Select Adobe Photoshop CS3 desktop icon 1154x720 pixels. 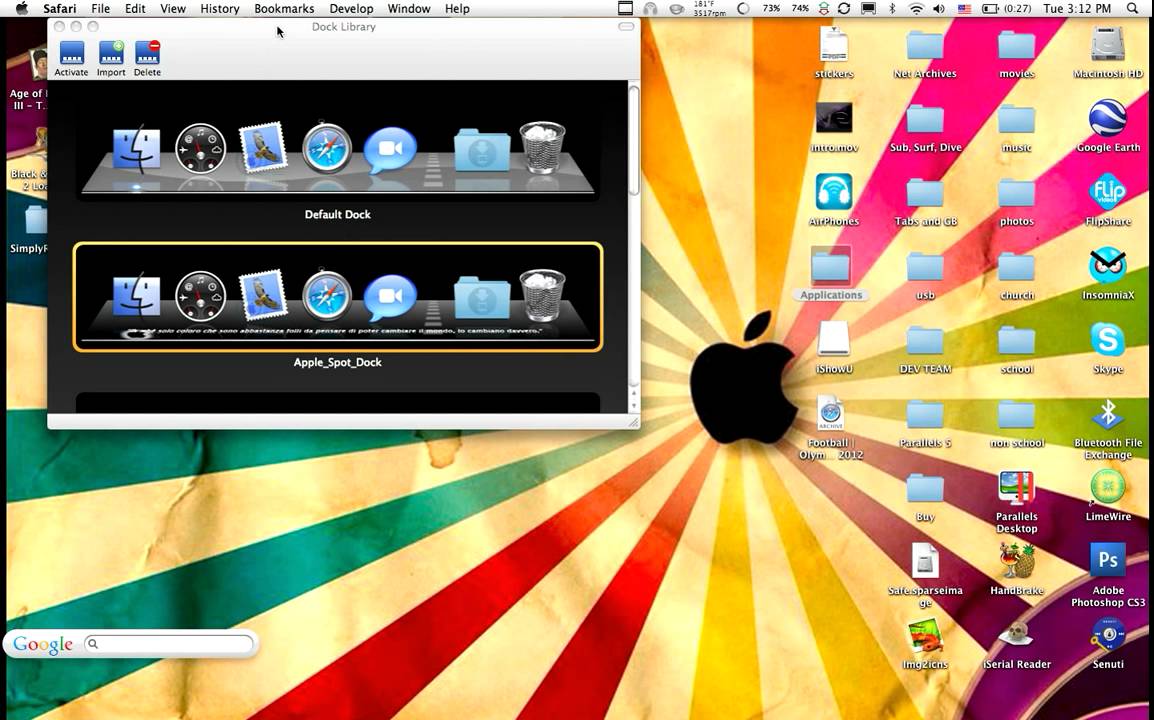(1108, 561)
